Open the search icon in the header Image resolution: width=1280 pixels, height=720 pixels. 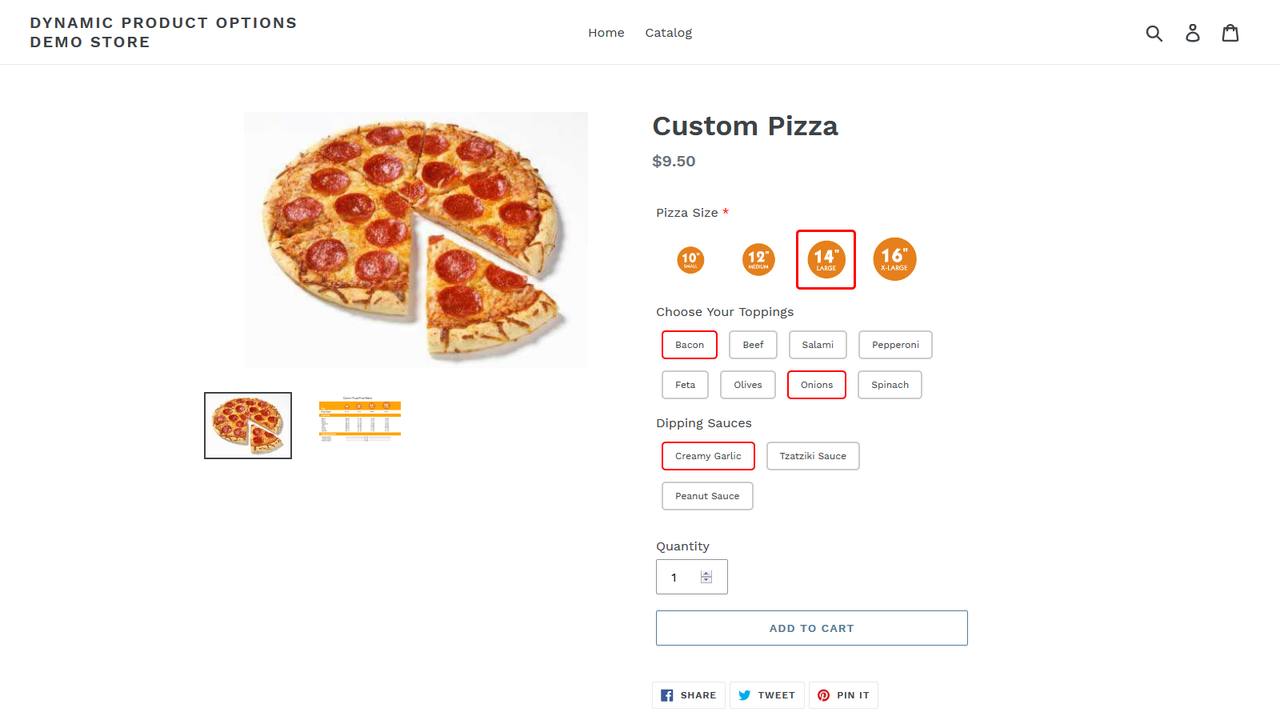click(x=1154, y=32)
